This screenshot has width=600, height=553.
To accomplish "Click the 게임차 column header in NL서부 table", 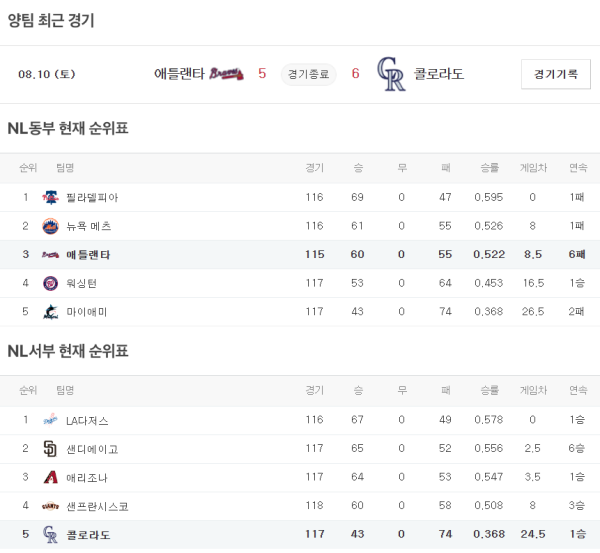I will click(533, 390).
